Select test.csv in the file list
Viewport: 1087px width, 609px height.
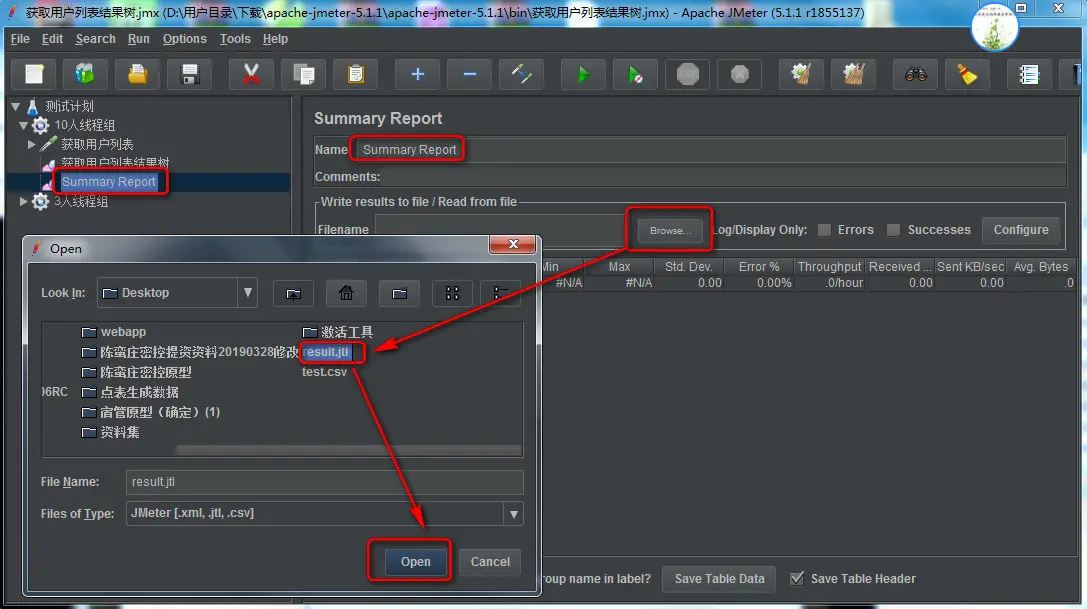tap(324, 372)
